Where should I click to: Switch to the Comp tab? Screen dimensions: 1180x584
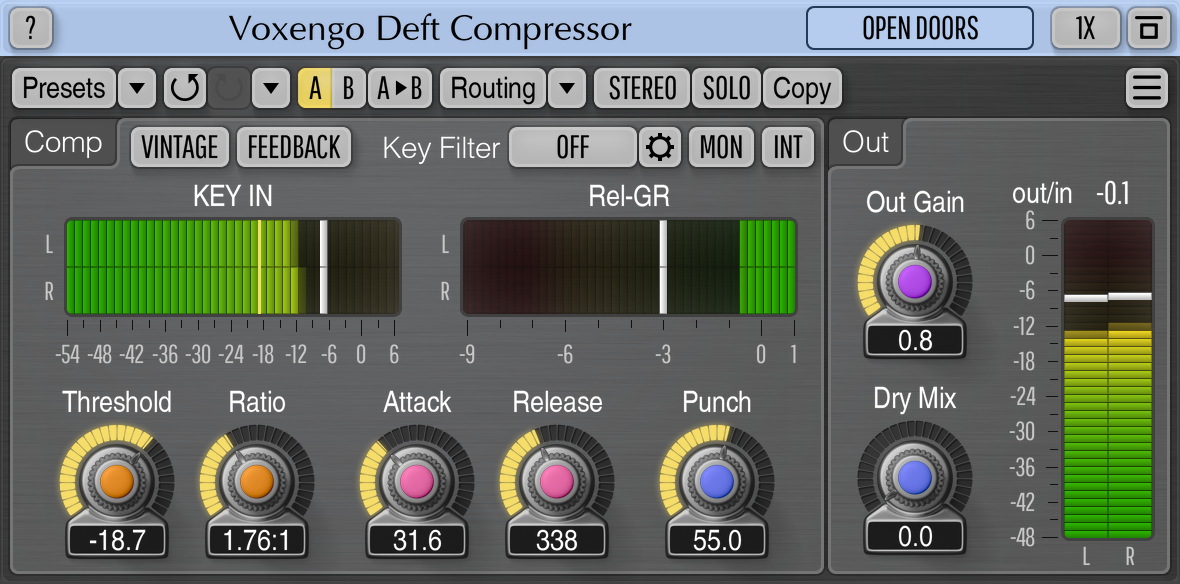62,143
